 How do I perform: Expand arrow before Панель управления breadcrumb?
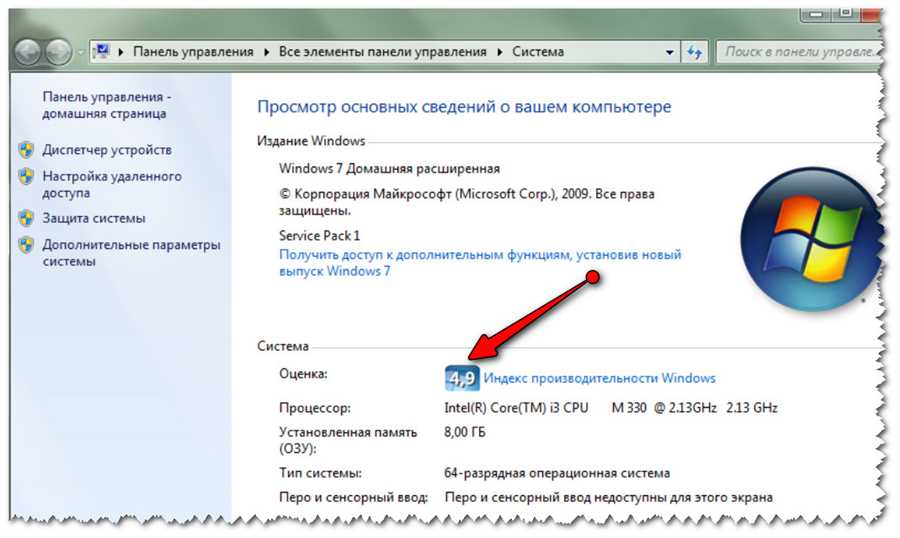(x=121, y=52)
